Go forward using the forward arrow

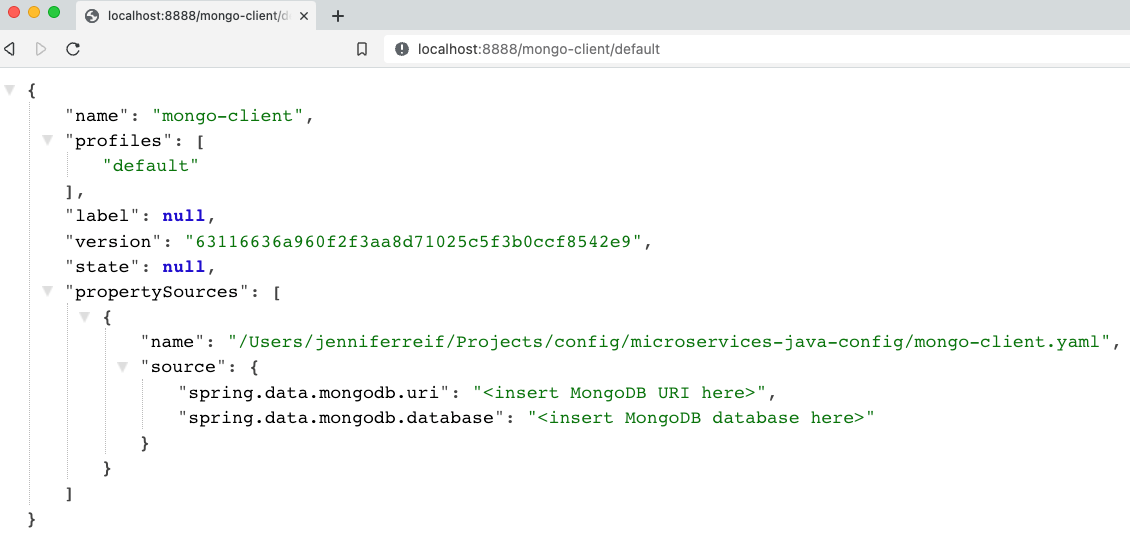[41, 49]
